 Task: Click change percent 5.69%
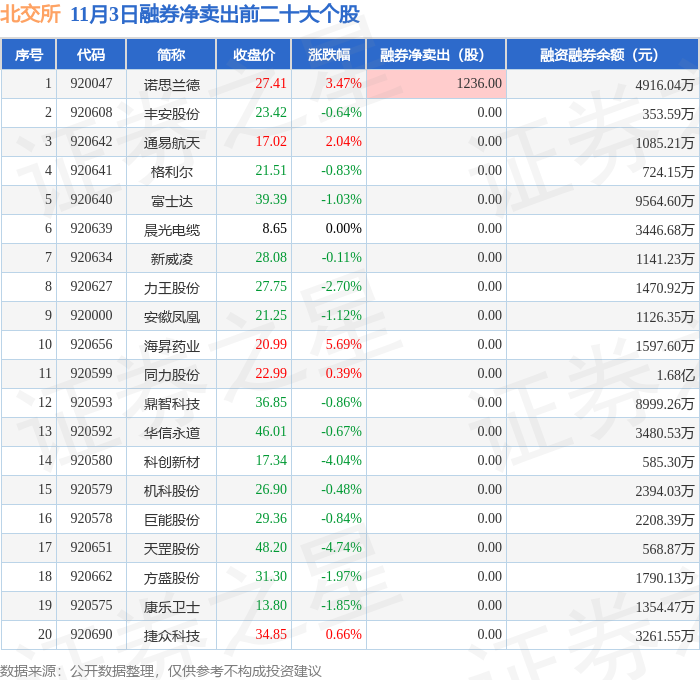[343, 345]
